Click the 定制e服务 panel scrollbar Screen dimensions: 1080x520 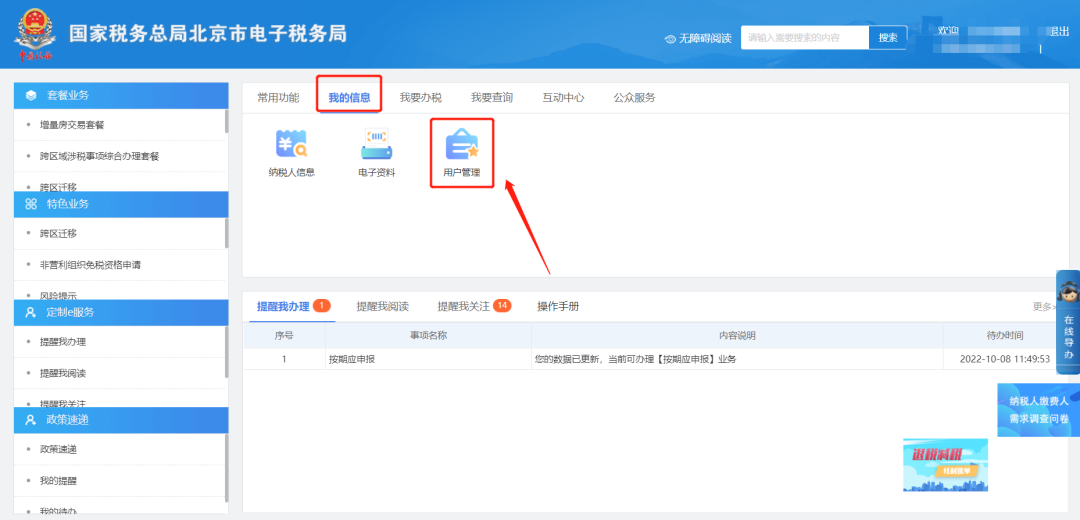click(x=227, y=352)
